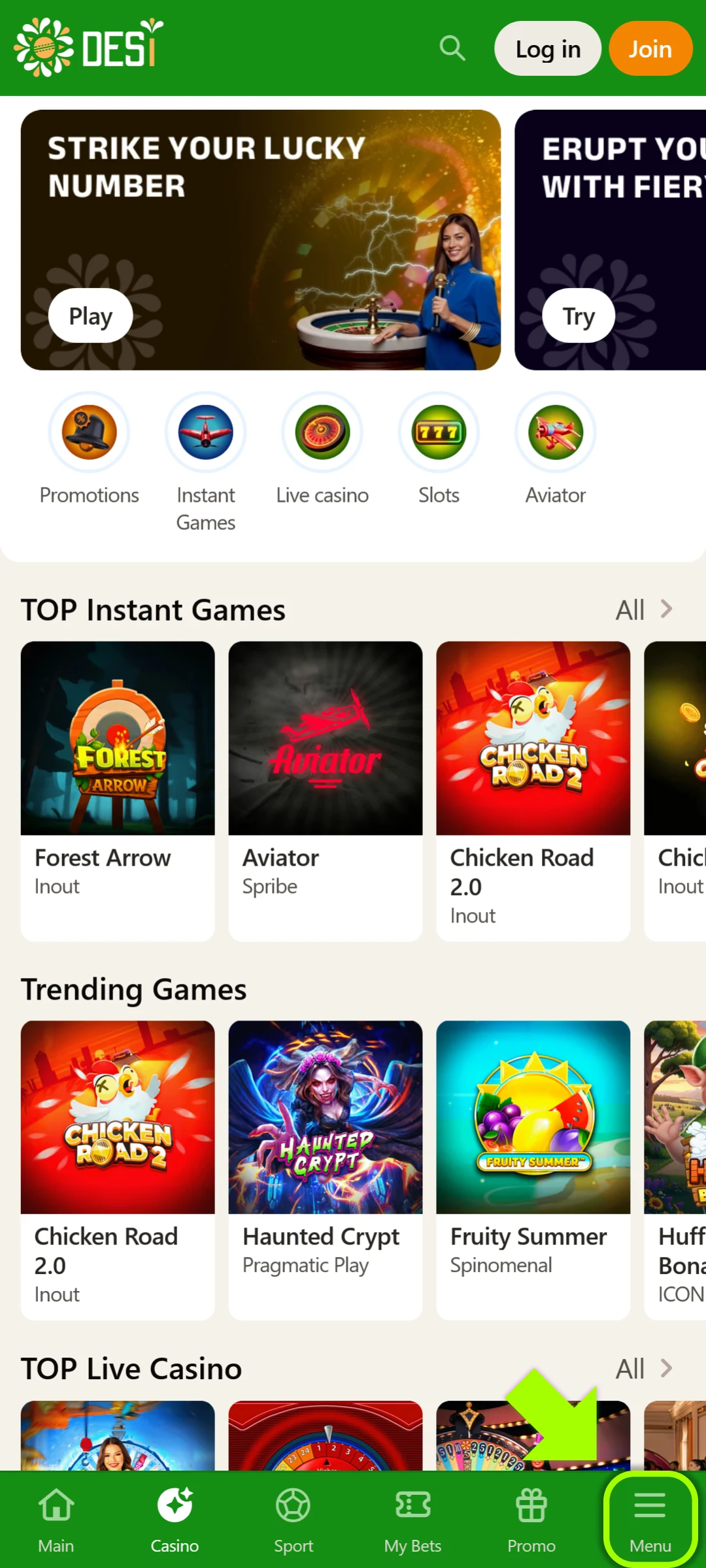Viewport: 706px width, 1568px height.
Task: Click the Log in button
Action: click(548, 48)
